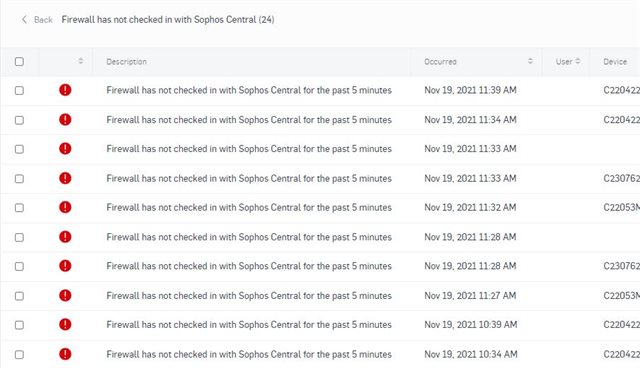Screen dimensions: 640x368
Task: Click the Description column header
Action: click(127, 62)
